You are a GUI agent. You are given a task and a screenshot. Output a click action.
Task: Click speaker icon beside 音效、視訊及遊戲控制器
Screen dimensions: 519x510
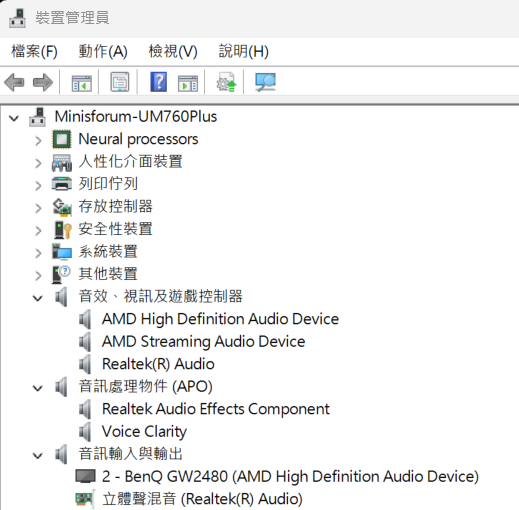click(61, 297)
